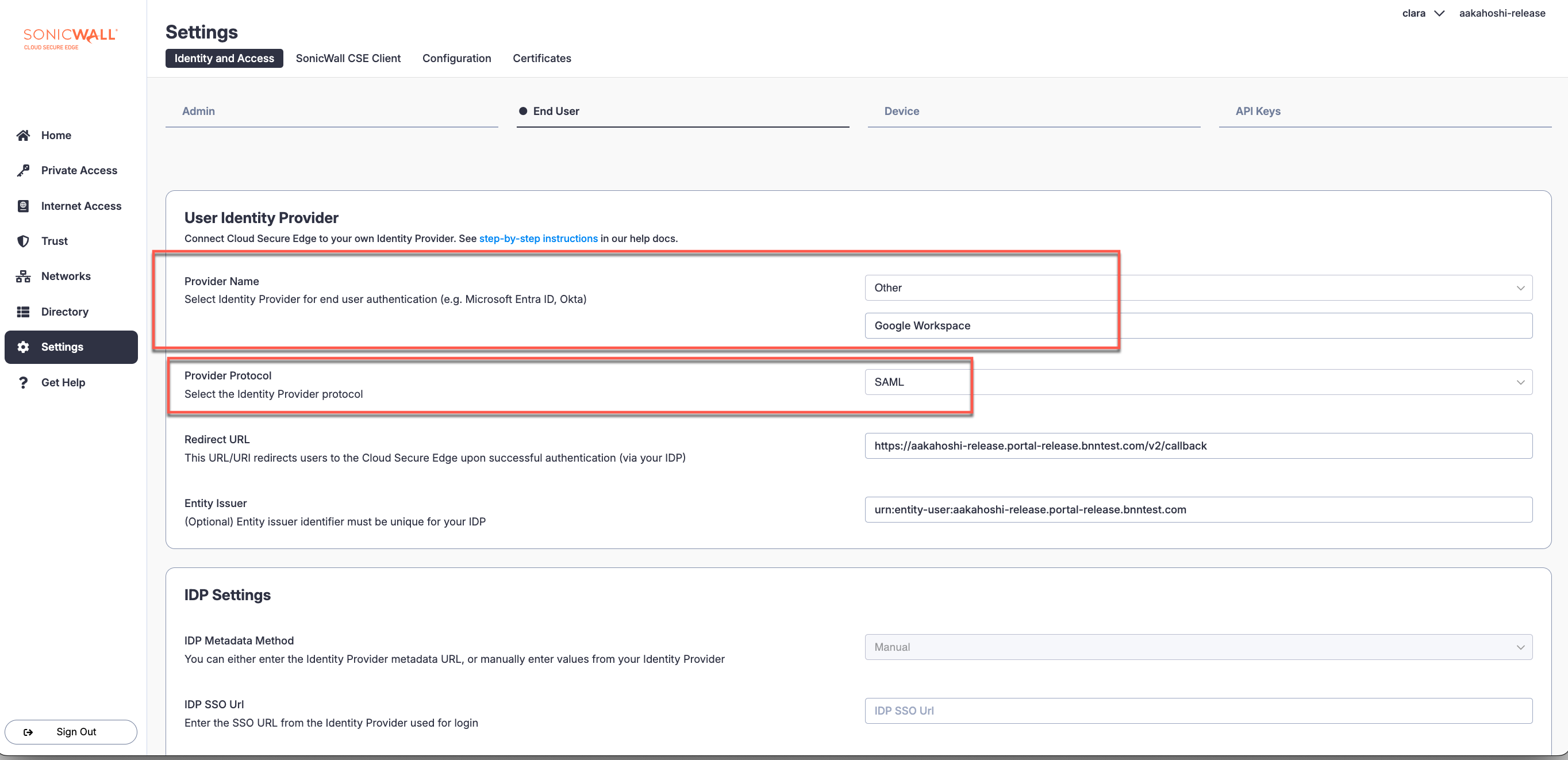Open the Certificates tab

click(542, 59)
